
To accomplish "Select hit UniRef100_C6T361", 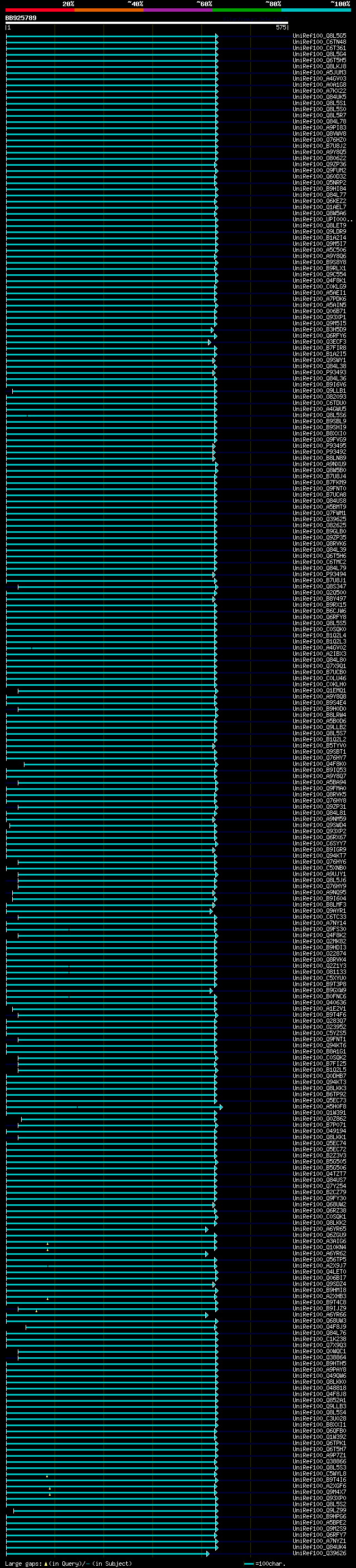I will 319,48.
